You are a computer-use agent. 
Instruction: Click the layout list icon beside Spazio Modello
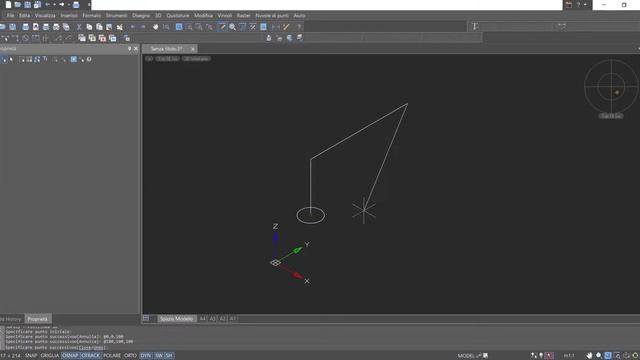point(146,318)
